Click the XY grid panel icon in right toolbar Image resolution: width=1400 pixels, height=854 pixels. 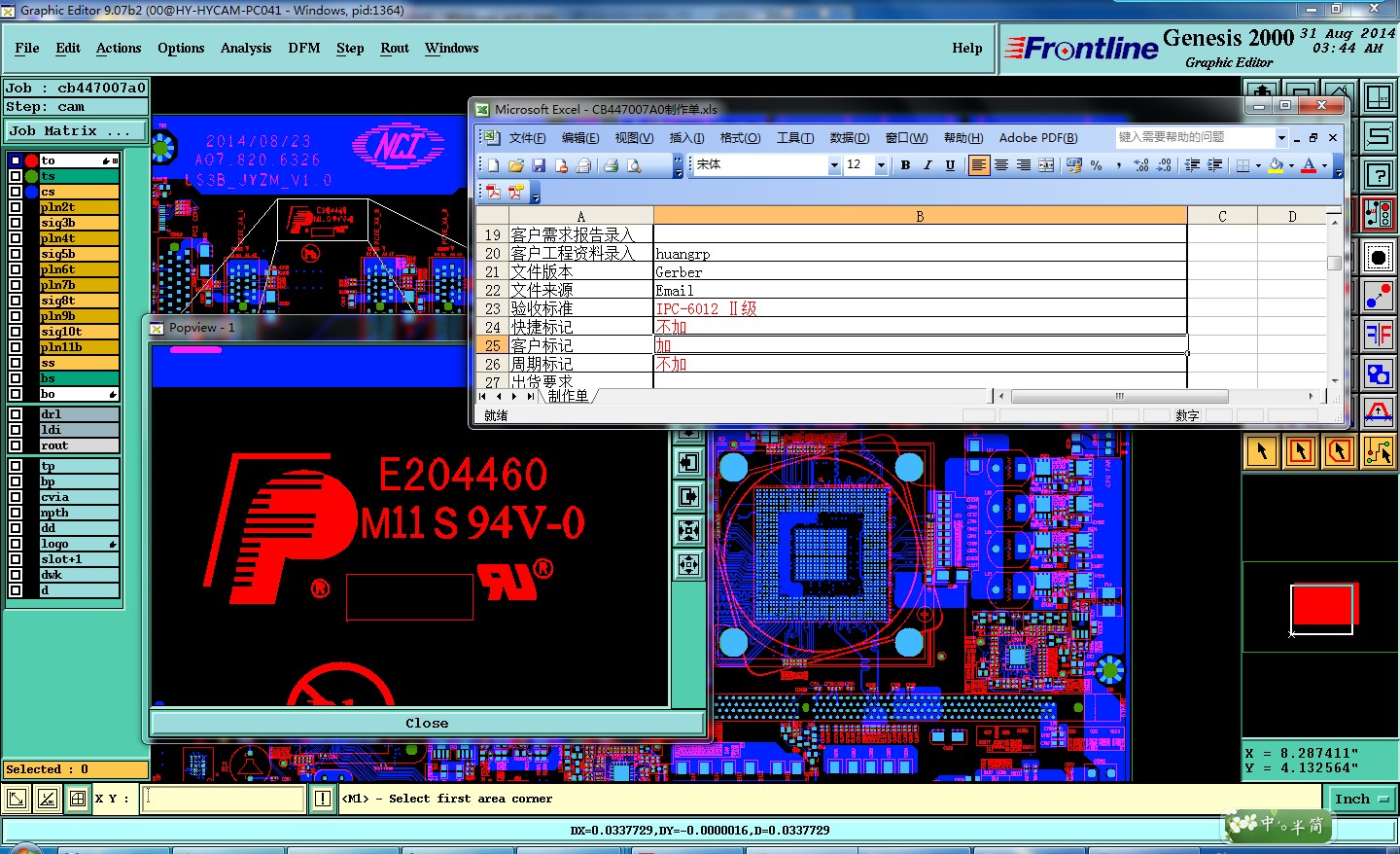click(1378, 97)
